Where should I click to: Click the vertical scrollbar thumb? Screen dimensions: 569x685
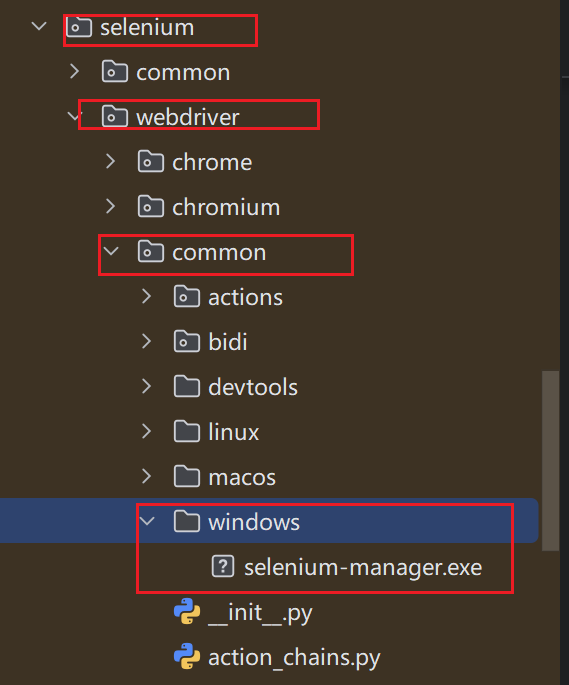(x=550, y=461)
